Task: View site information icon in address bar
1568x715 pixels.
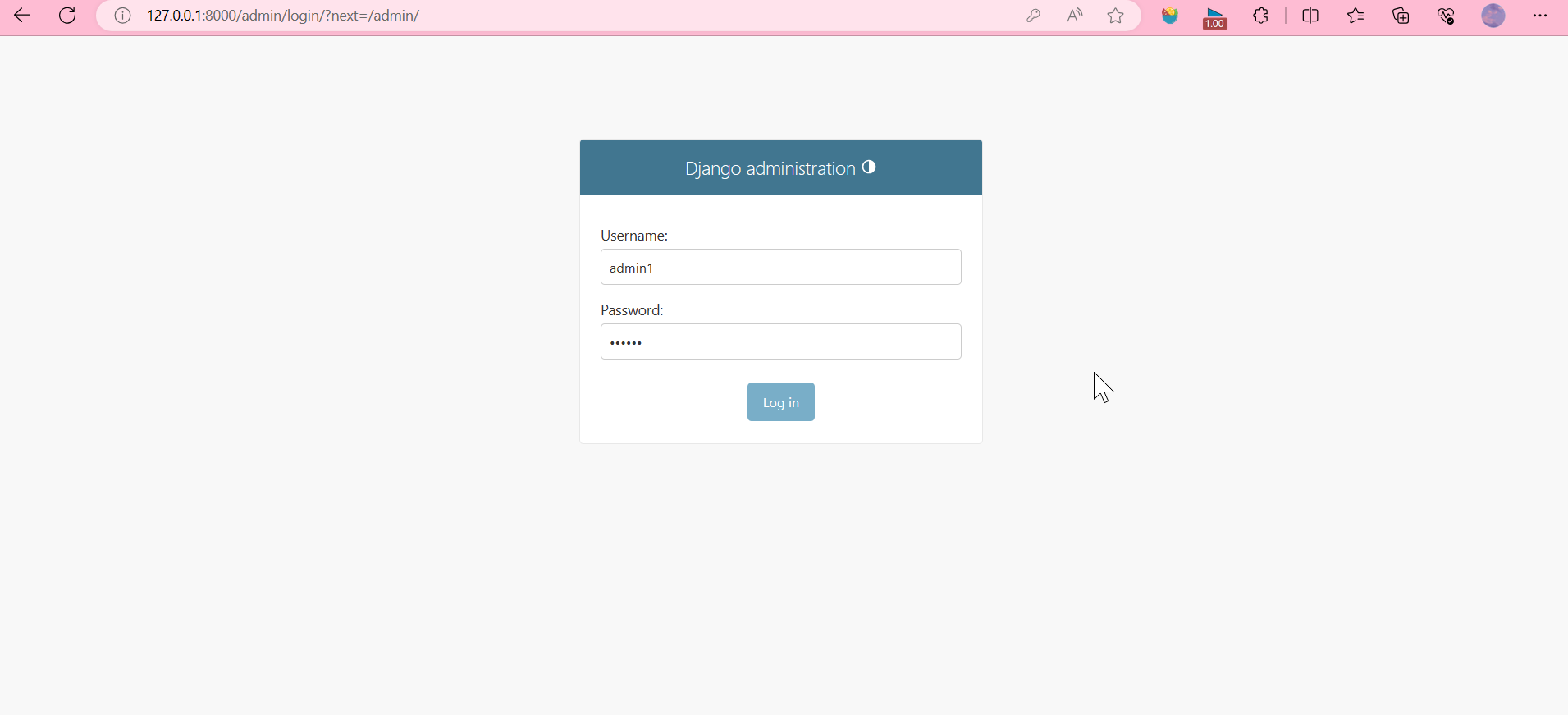Action: tap(122, 16)
